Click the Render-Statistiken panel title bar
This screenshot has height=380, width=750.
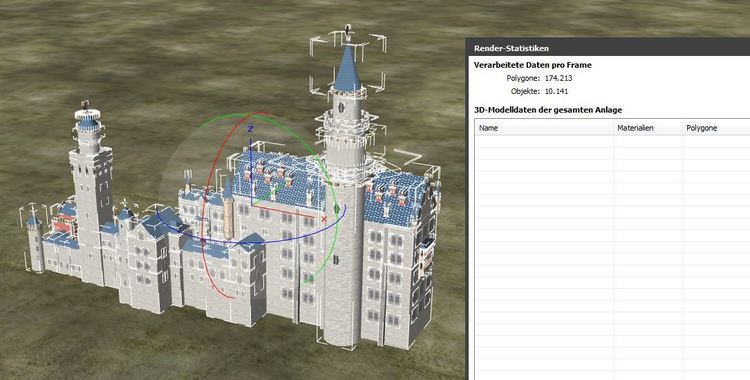[608, 48]
